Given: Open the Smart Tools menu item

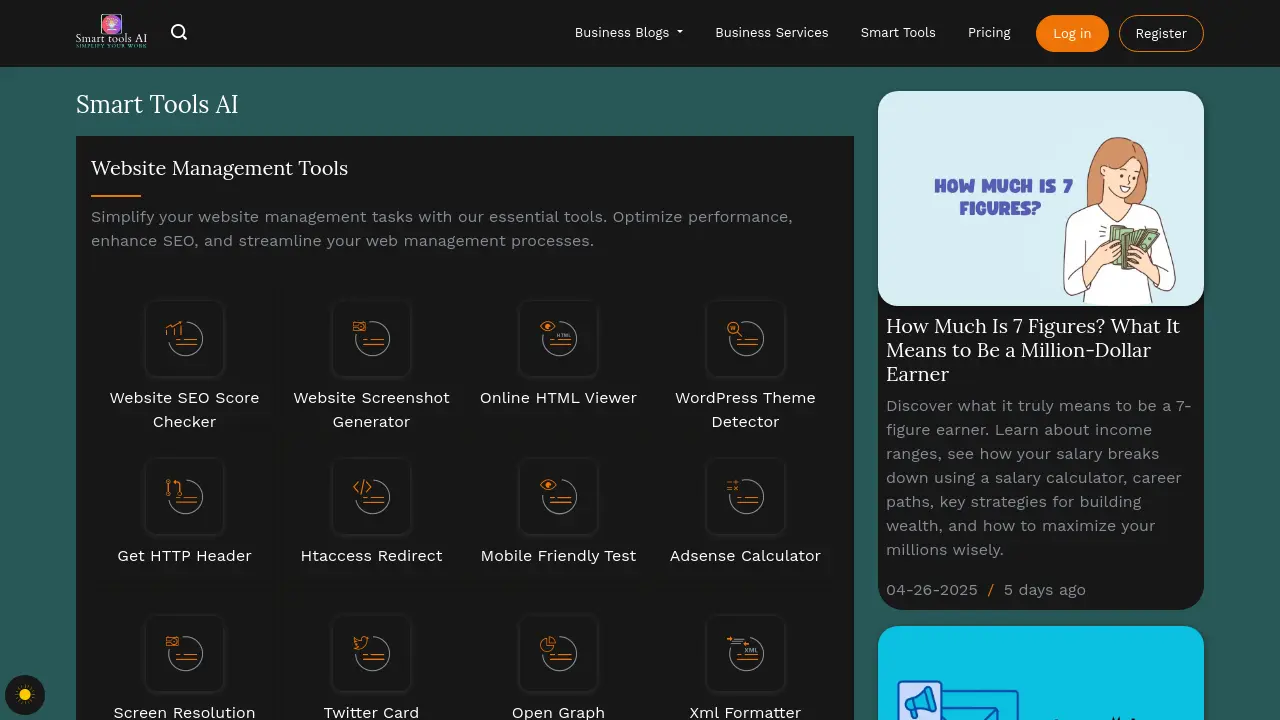Looking at the screenshot, I should pos(898,33).
